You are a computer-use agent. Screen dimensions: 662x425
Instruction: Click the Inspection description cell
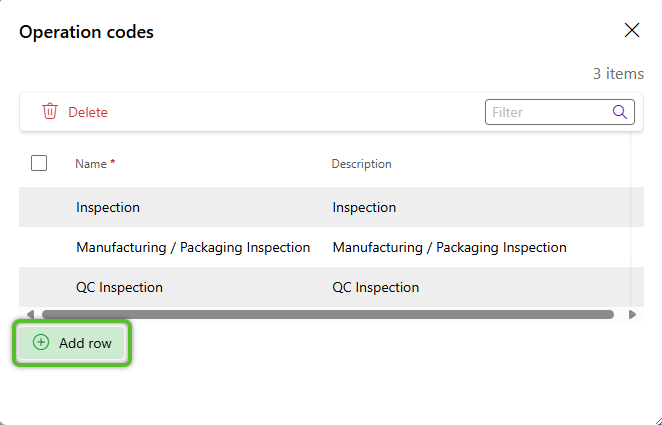click(364, 207)
